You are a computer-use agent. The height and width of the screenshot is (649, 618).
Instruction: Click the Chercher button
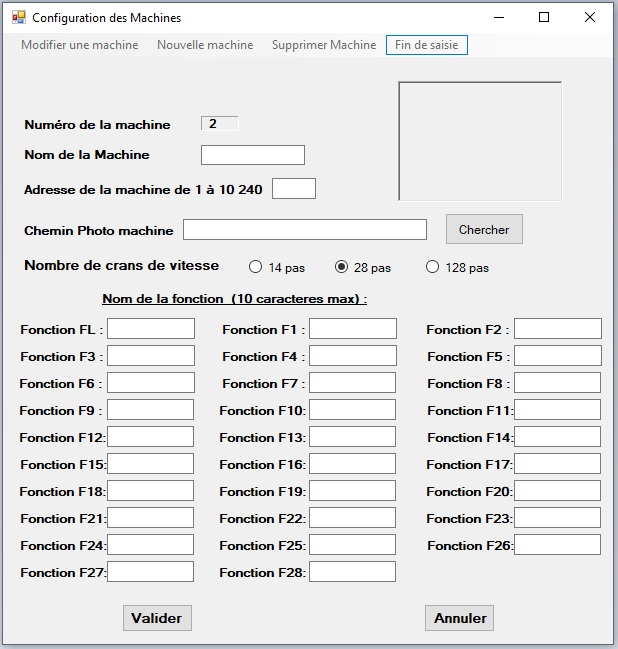pyautogui.click(x=484, y=229)
